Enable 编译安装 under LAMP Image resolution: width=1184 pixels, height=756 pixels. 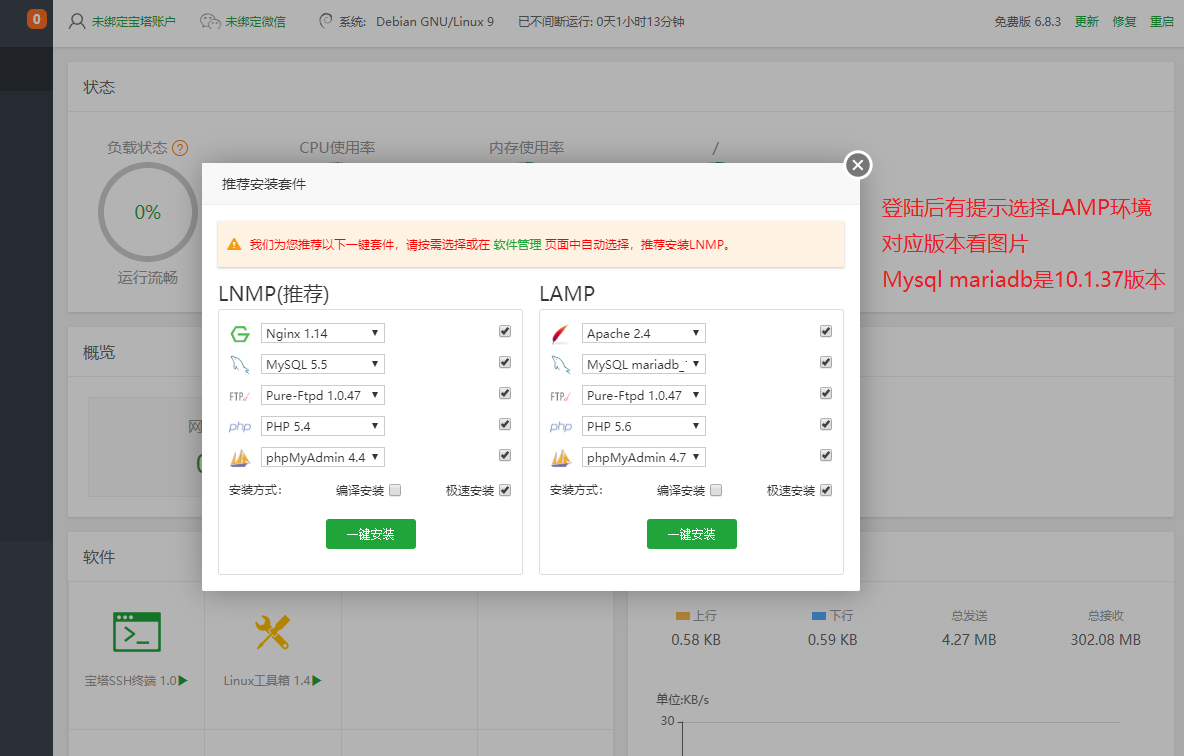coord(716,490)
